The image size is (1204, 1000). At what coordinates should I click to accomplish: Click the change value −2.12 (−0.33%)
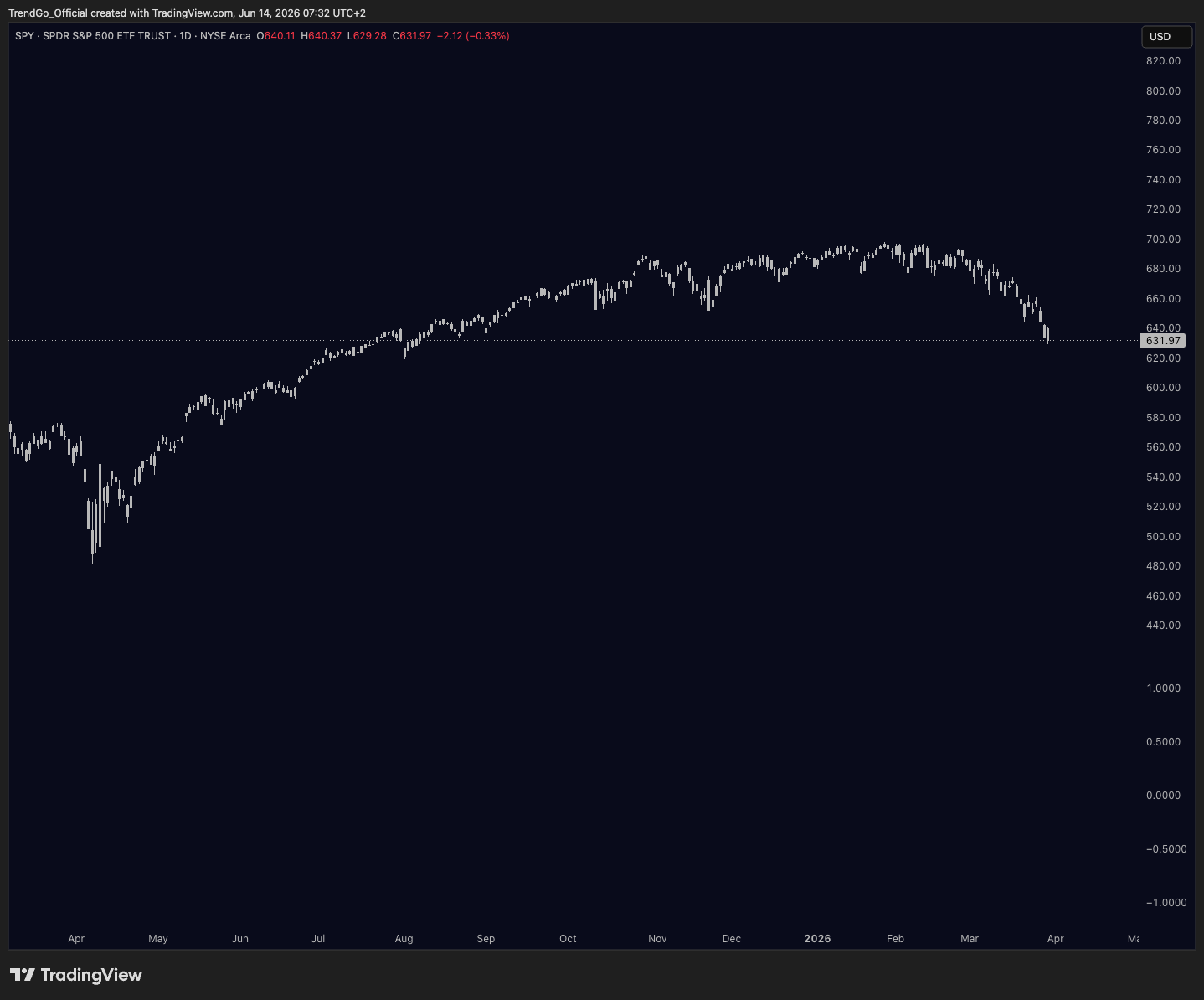(x=473, y=36)
